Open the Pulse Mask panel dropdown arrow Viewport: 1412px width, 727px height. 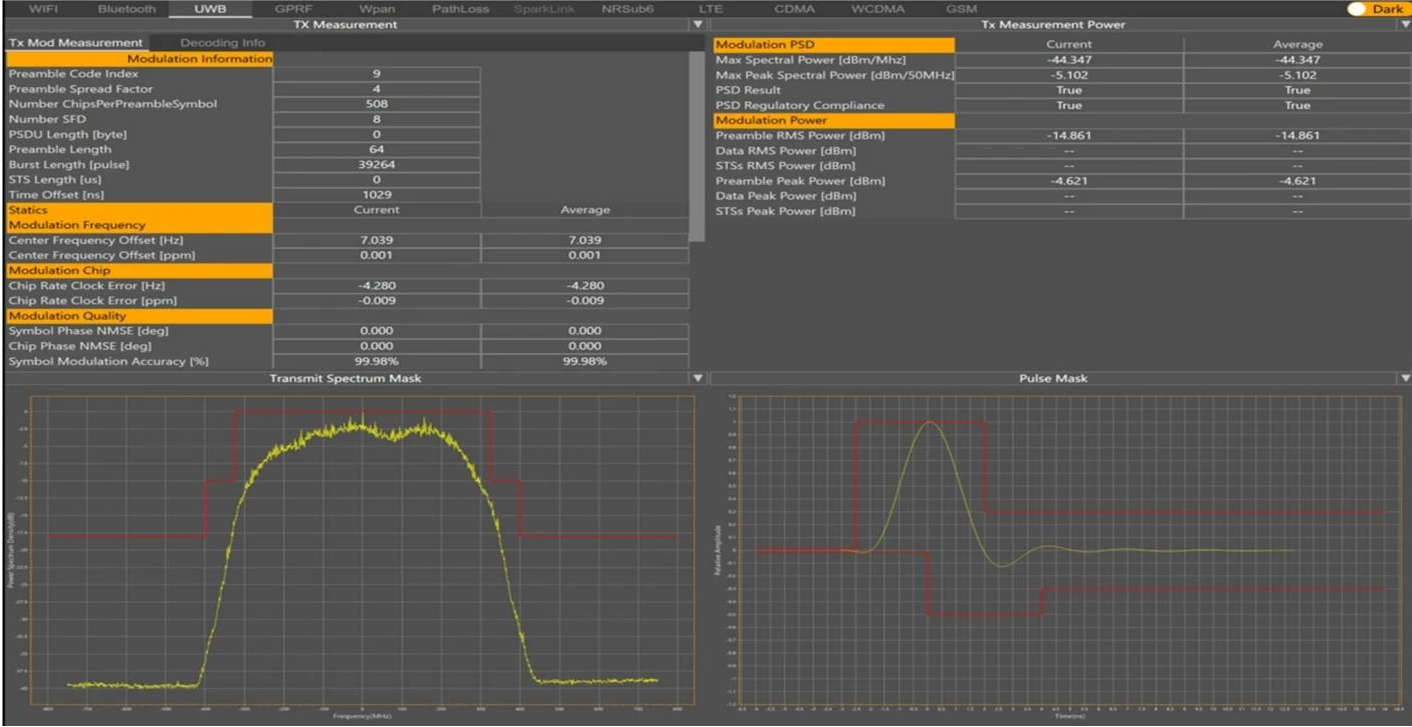[x=1405, y=378]
